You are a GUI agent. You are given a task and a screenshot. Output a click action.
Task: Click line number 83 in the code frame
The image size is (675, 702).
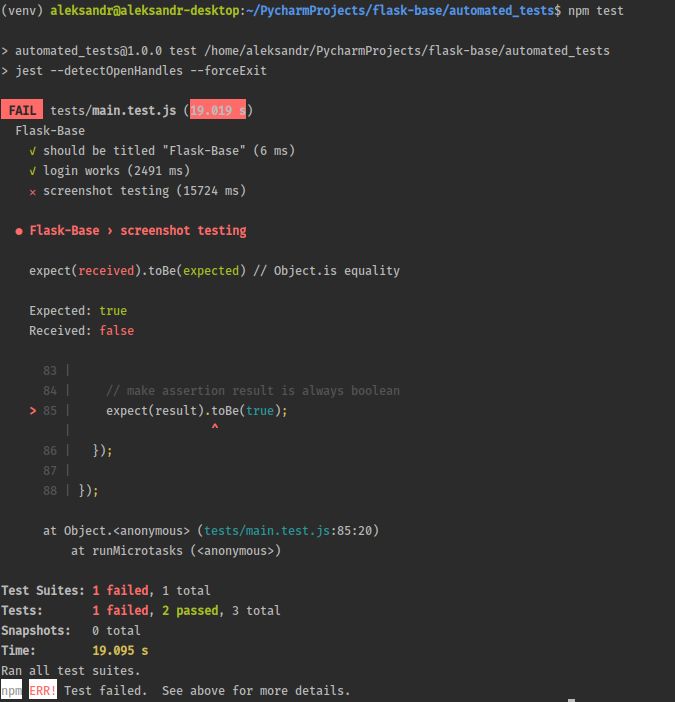[x=50, y=371]
